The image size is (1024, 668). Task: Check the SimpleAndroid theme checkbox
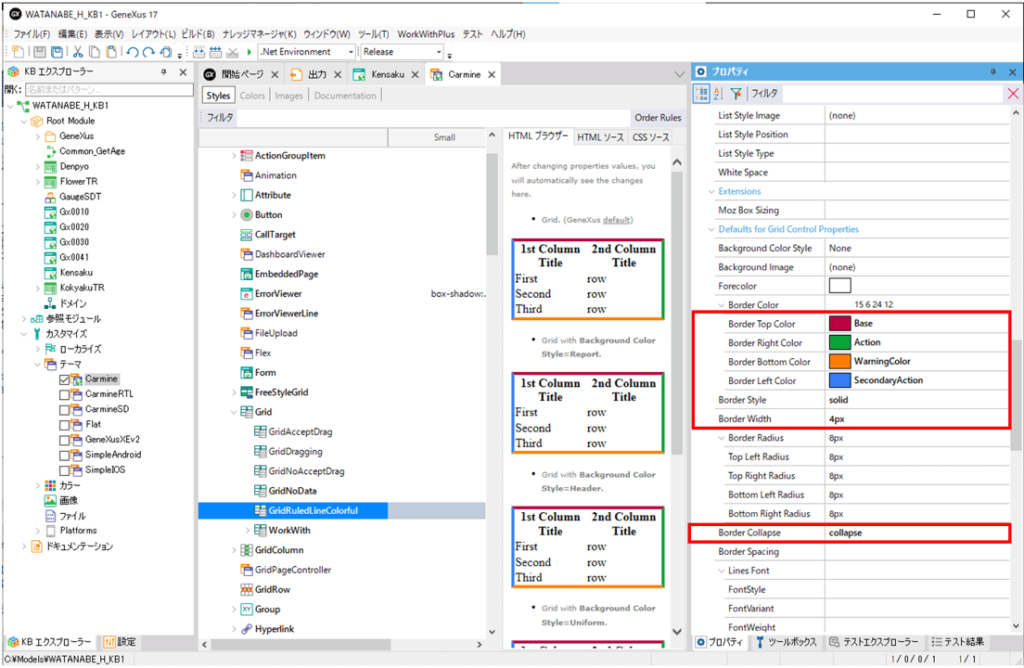(x=64, y=455)
